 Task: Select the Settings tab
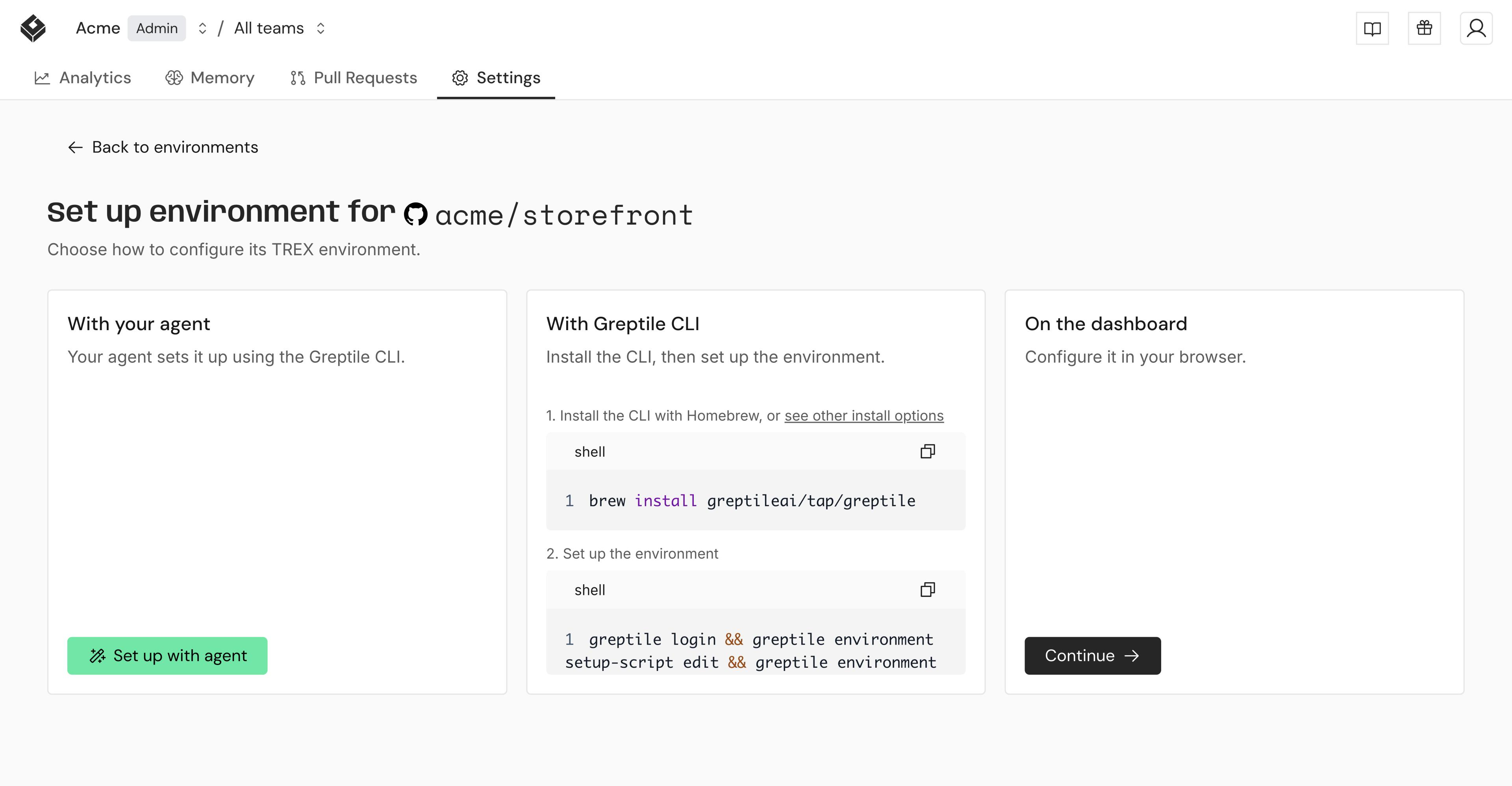(x=496, y=78)
